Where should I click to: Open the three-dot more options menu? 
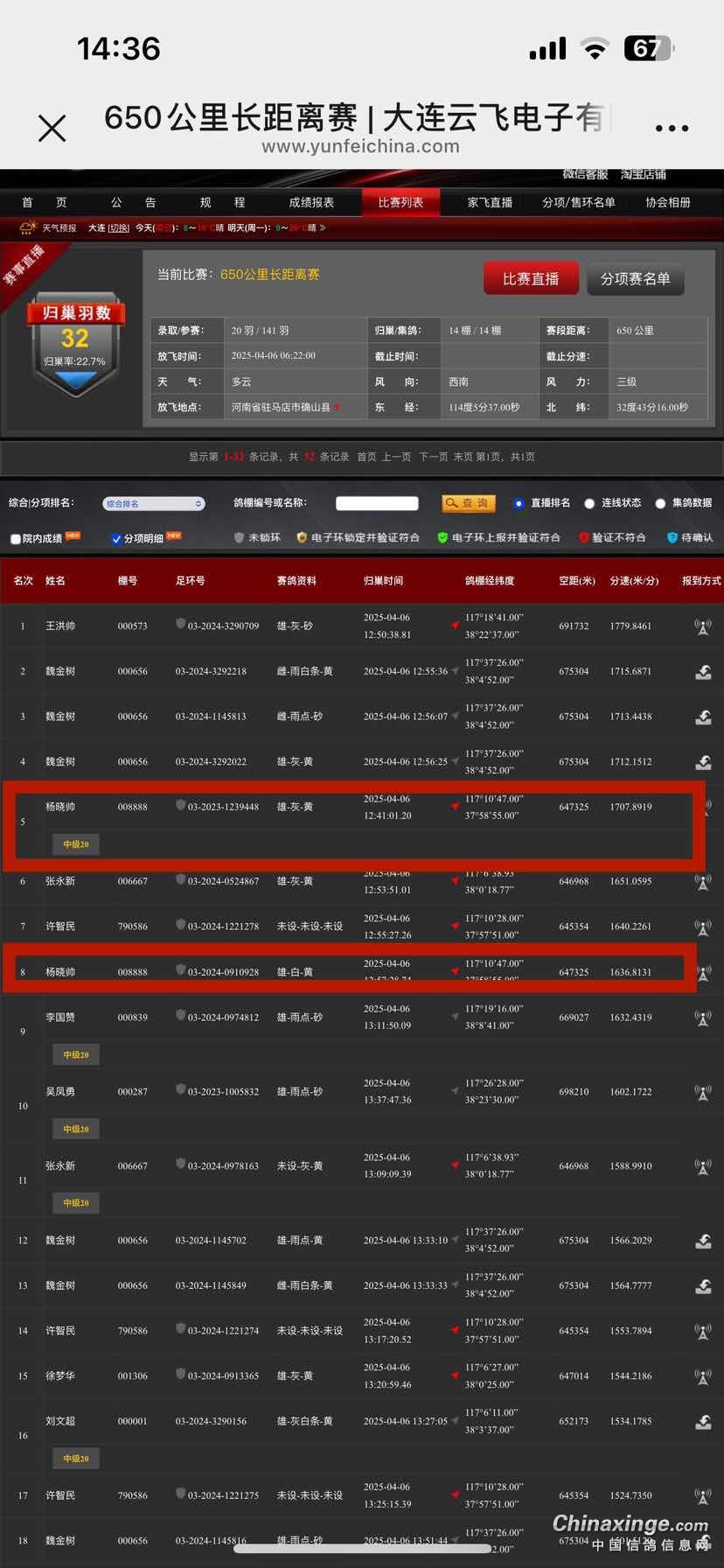click(672, 129)
